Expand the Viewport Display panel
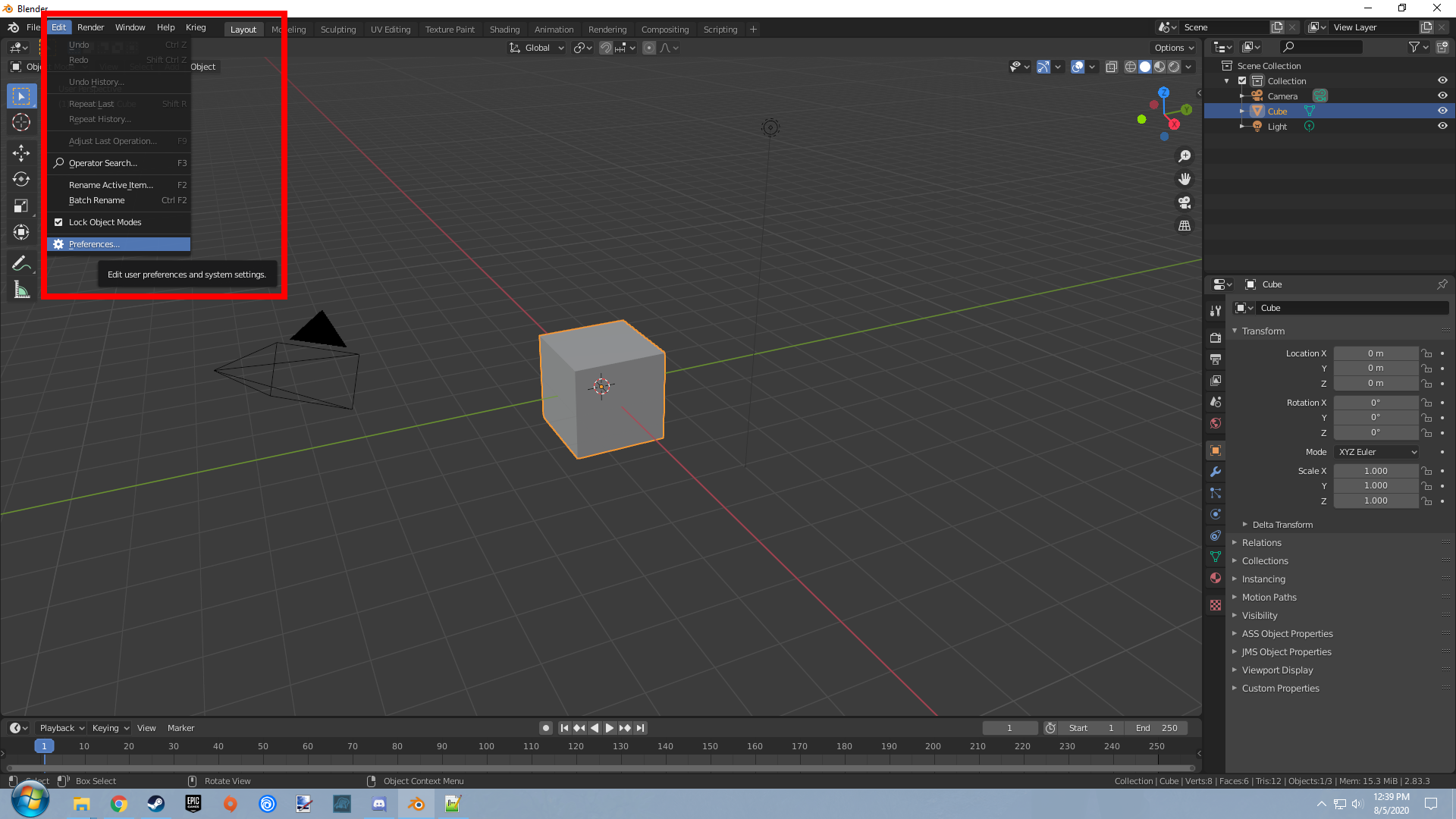The width and height of the screenshot is (1456, 819). point(1277,670)
